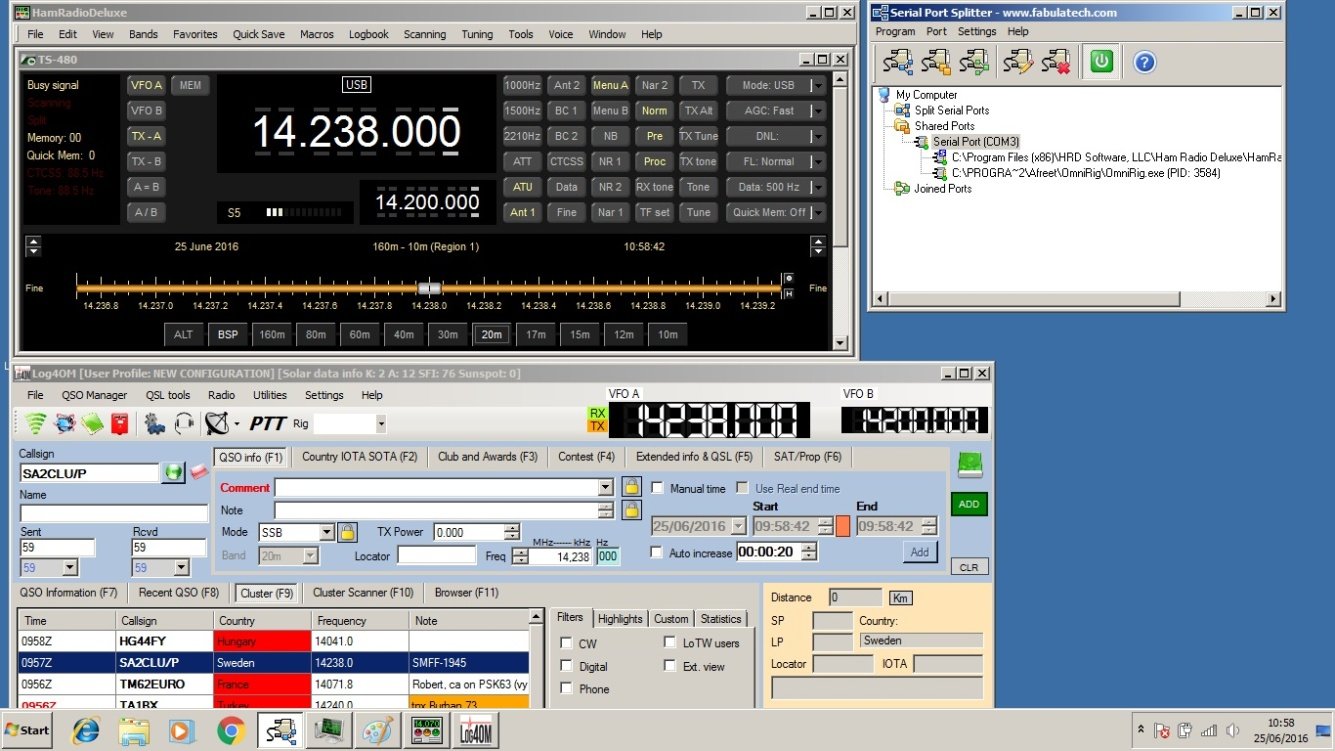
Task: Check the Phone filter checkbox
Action: pos(567,689)
